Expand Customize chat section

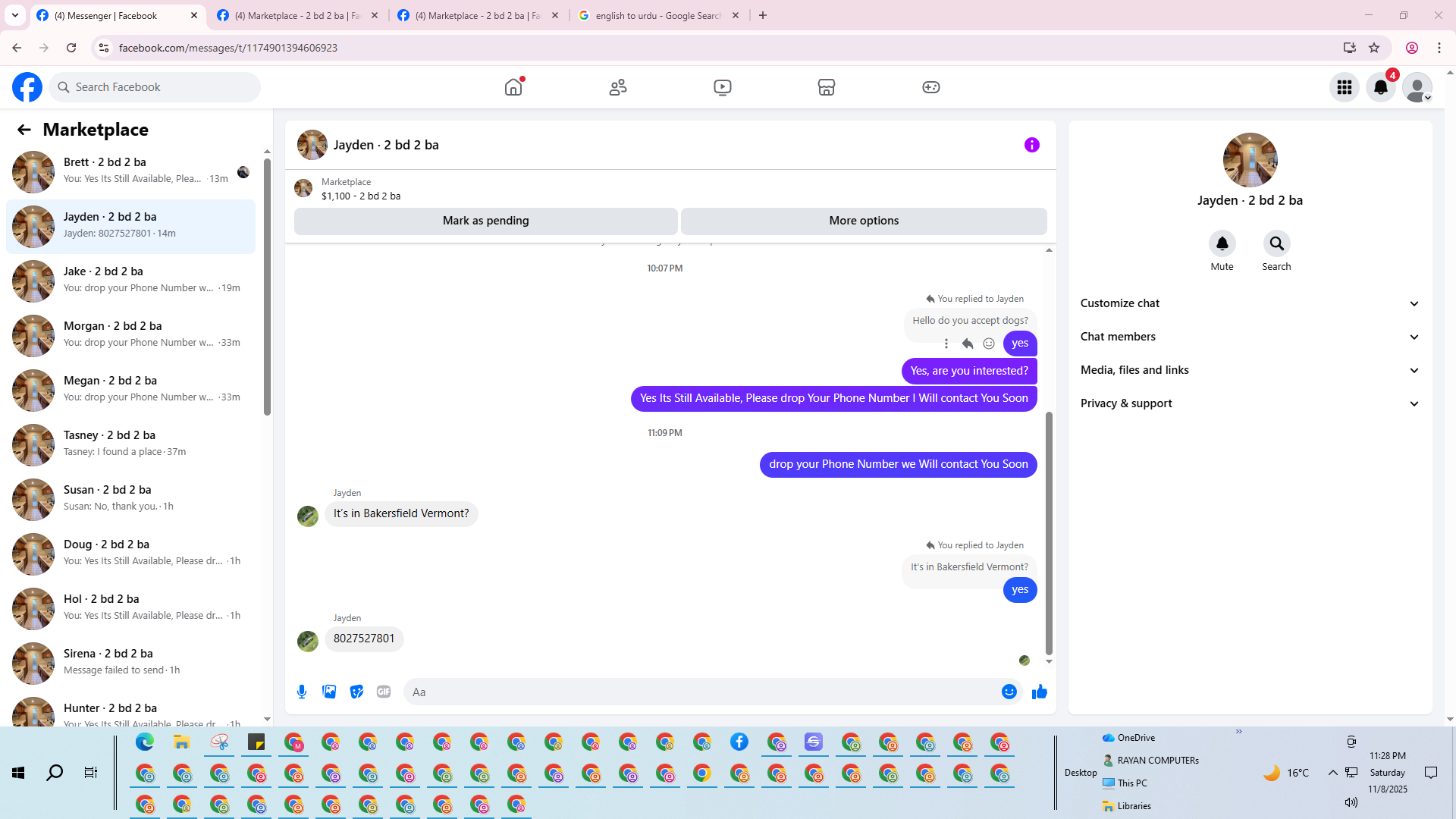tap(1249, 303)
